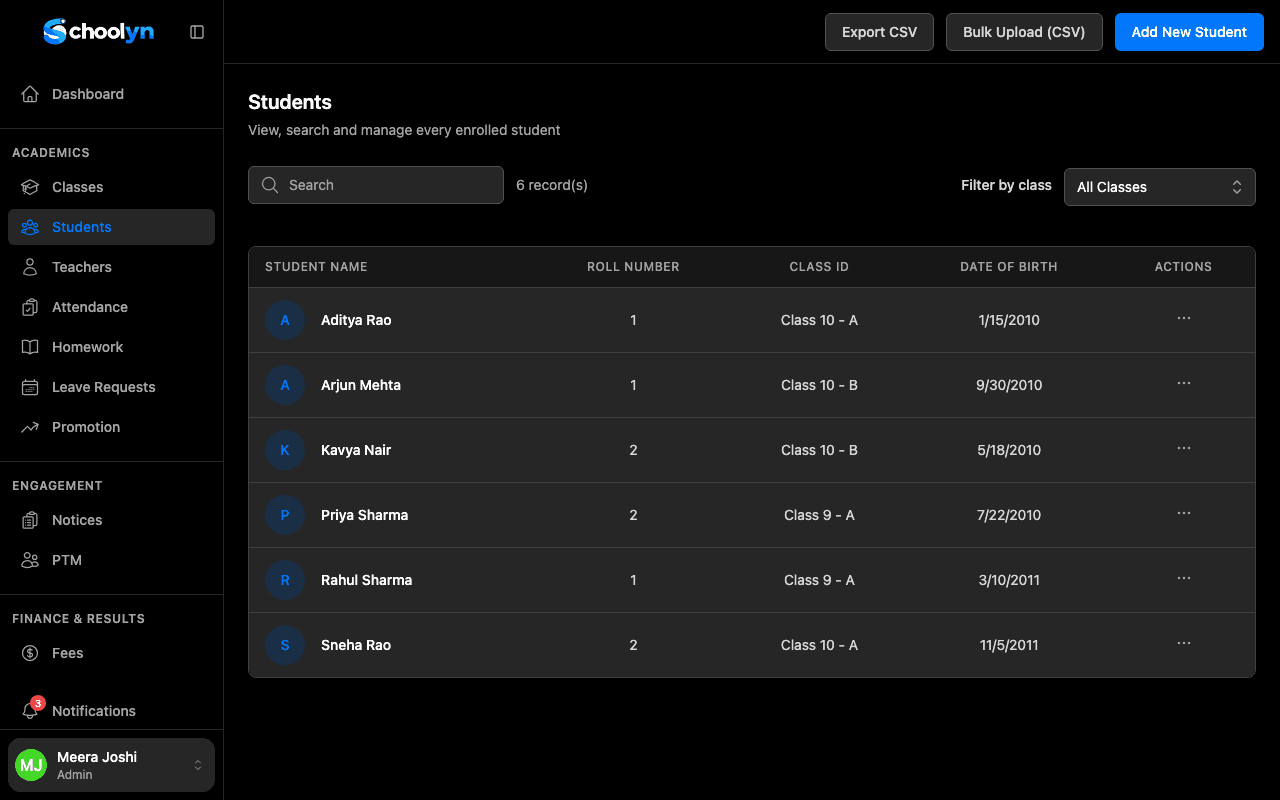1280x800 pixels.
Task: Click the Notices clipboard icon
Action: (30, 520)
